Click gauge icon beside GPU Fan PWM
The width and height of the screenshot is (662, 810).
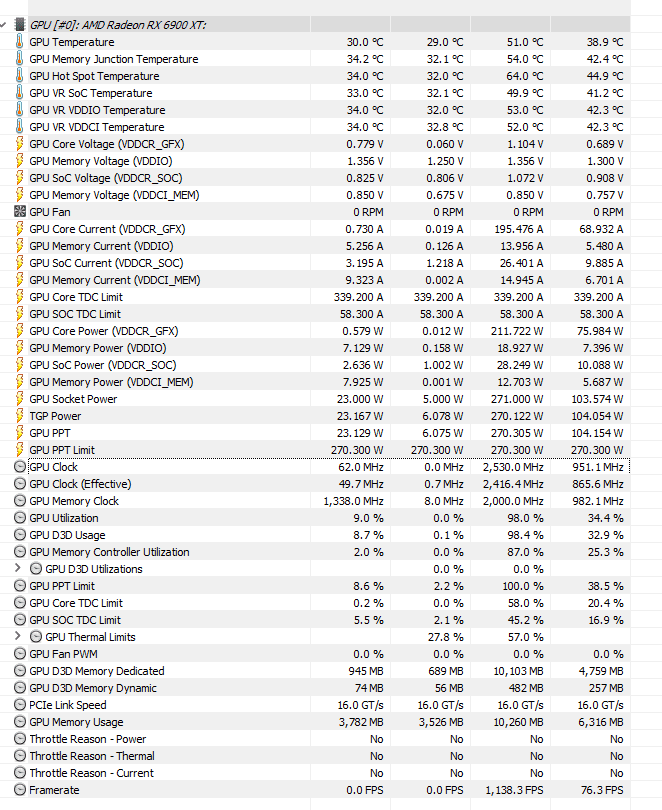20,654
